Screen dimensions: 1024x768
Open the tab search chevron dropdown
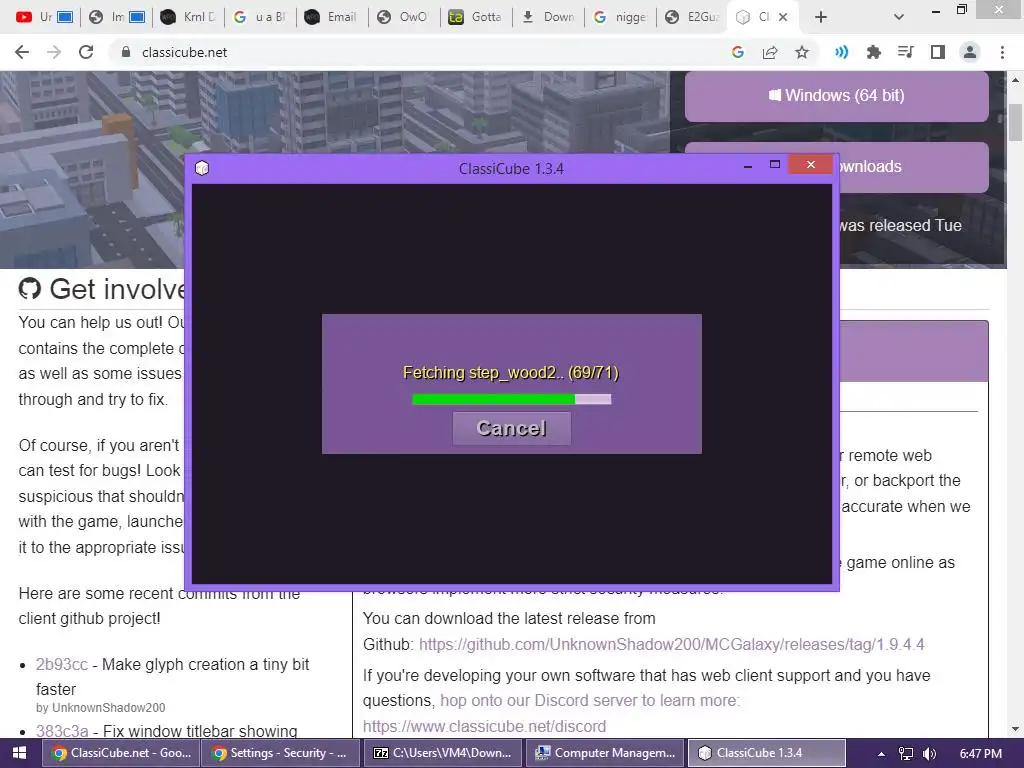[x=899, y=17]
